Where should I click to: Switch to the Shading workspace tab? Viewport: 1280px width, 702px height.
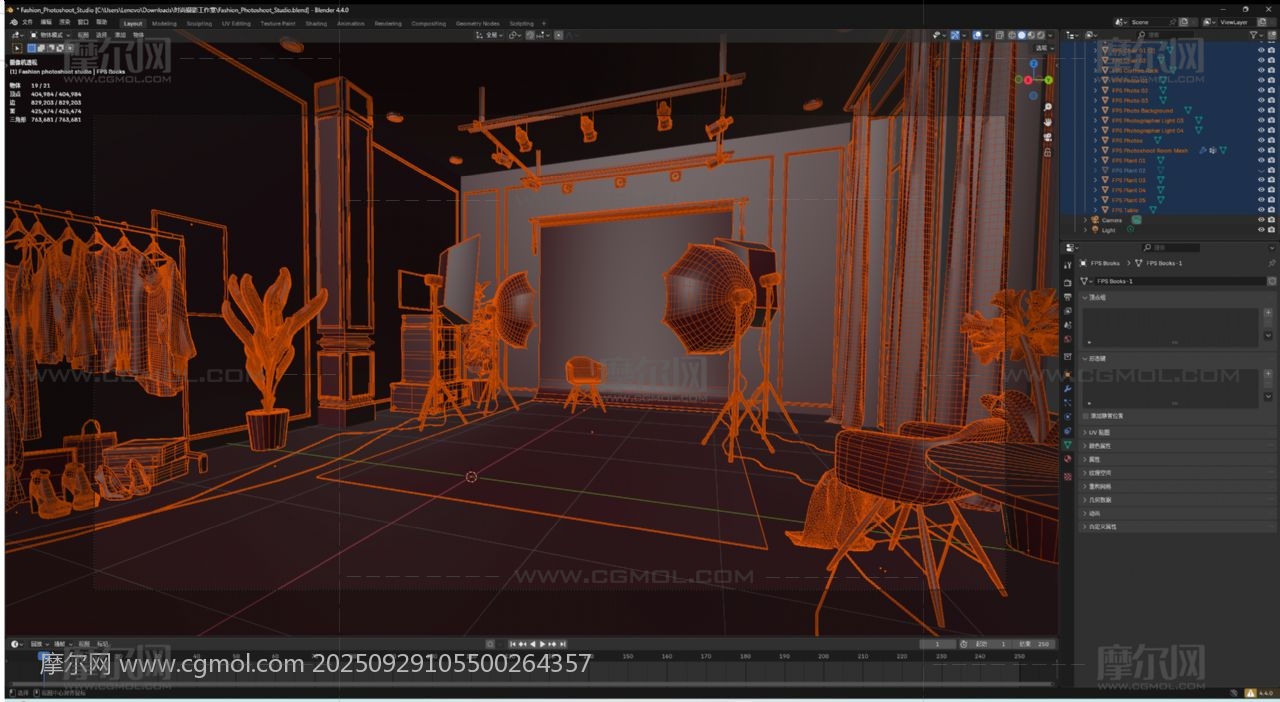pyautogui.click(x=316, y=23)
